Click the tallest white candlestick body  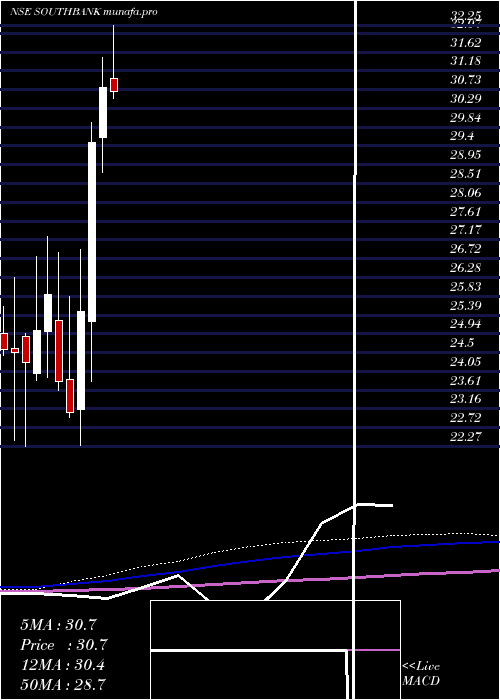tap(92, 232)
